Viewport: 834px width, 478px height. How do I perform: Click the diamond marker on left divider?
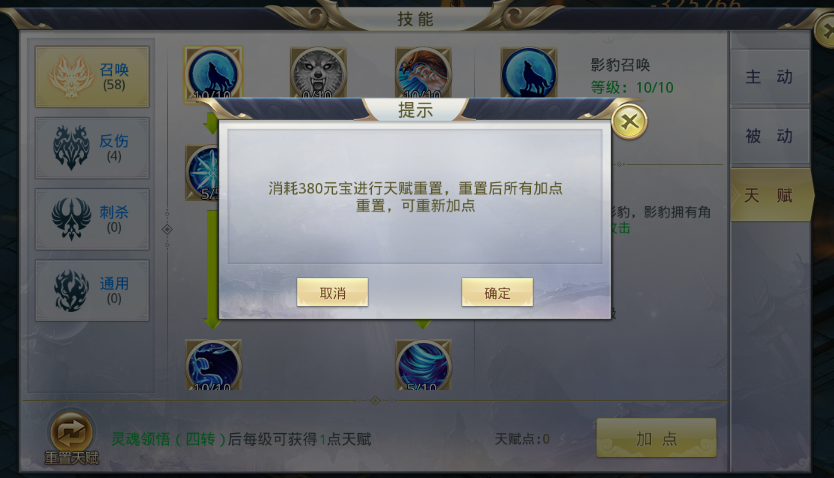tap(167, 229)
